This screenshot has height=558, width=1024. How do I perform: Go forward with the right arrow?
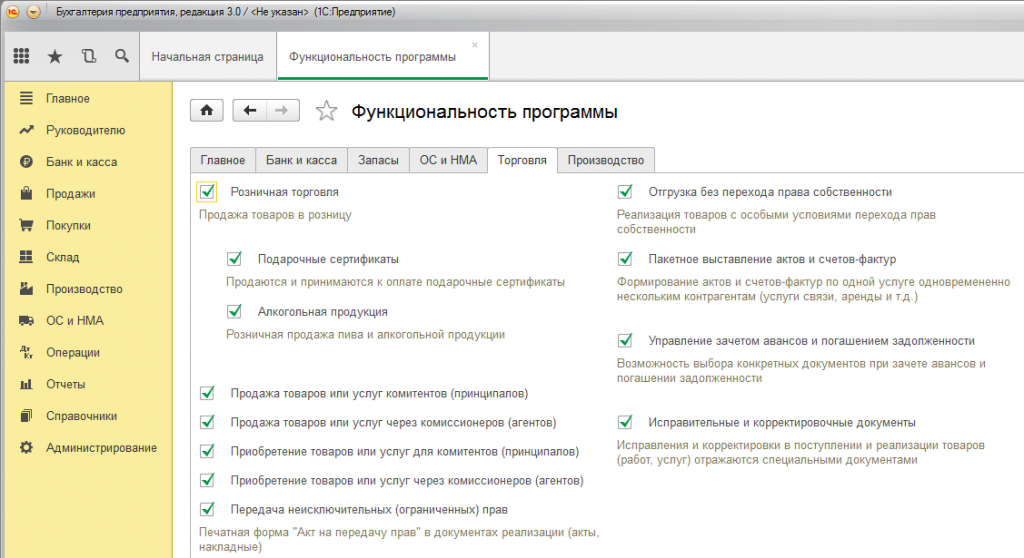coord(283,111)
